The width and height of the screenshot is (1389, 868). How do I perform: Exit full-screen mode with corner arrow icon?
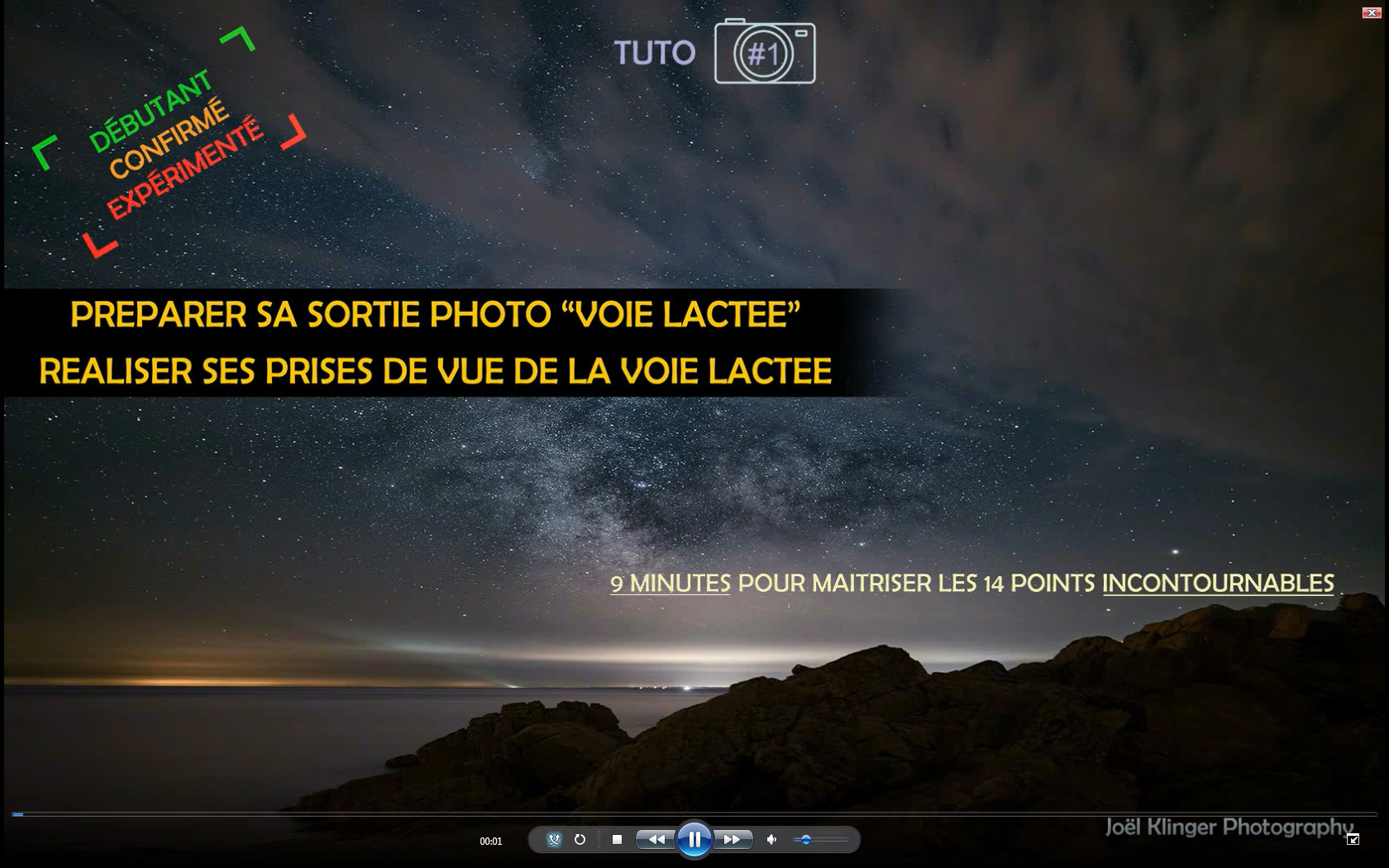[x=1353, y=840]
